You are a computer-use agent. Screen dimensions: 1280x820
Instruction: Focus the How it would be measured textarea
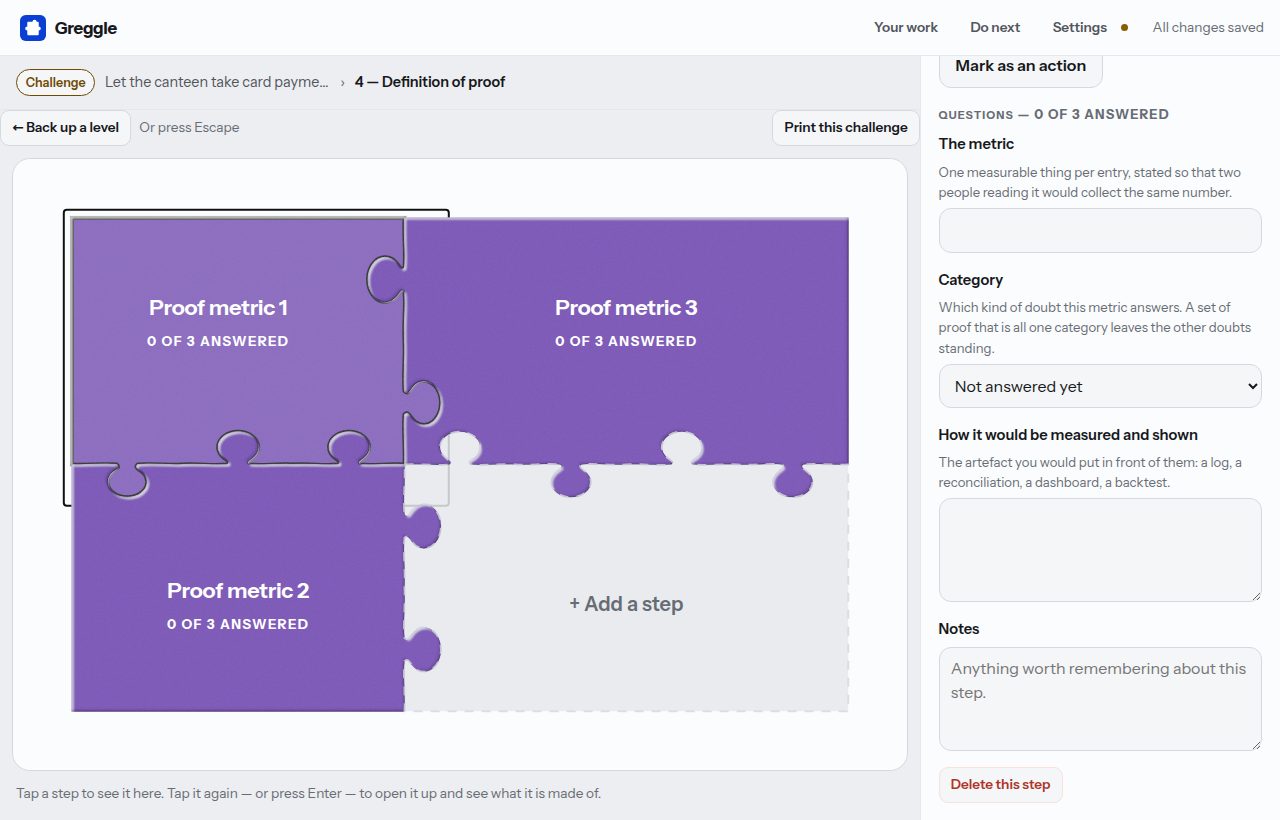pos(1100,550)
